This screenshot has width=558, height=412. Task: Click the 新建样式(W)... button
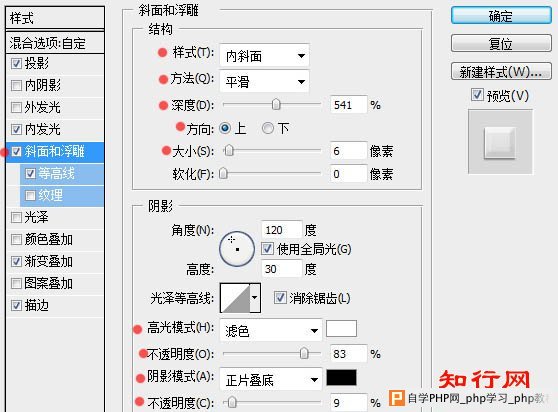[501, 72]
